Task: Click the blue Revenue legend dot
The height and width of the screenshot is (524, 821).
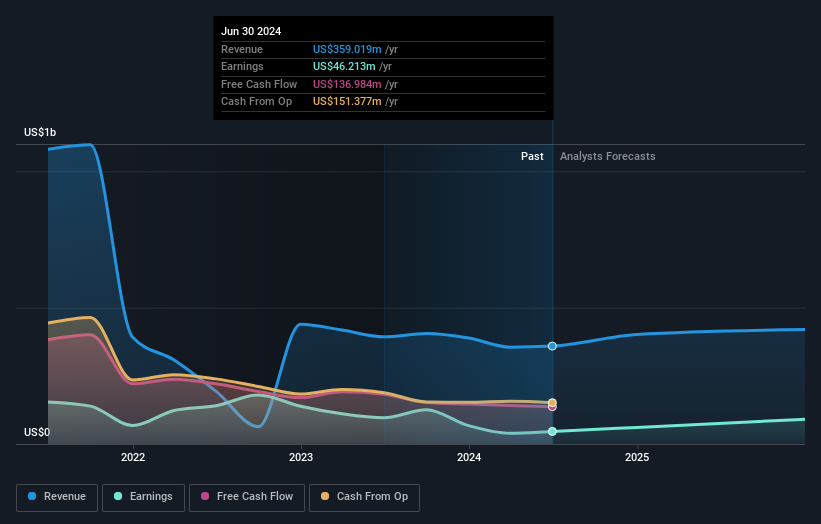Action: [x=32, y=496]
